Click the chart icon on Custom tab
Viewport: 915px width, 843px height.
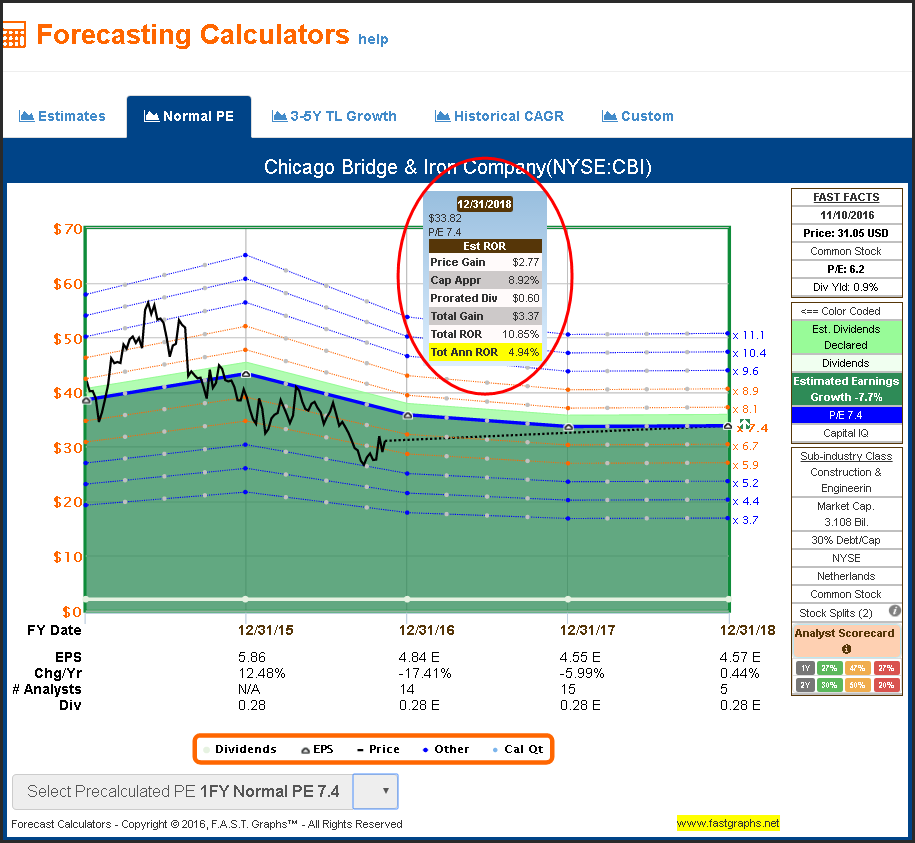click(609, 116)
